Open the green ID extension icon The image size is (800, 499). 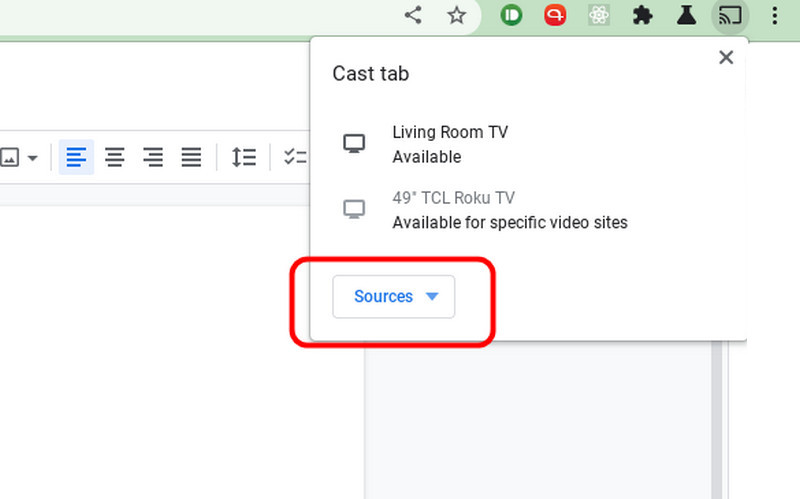click(511, 15)
